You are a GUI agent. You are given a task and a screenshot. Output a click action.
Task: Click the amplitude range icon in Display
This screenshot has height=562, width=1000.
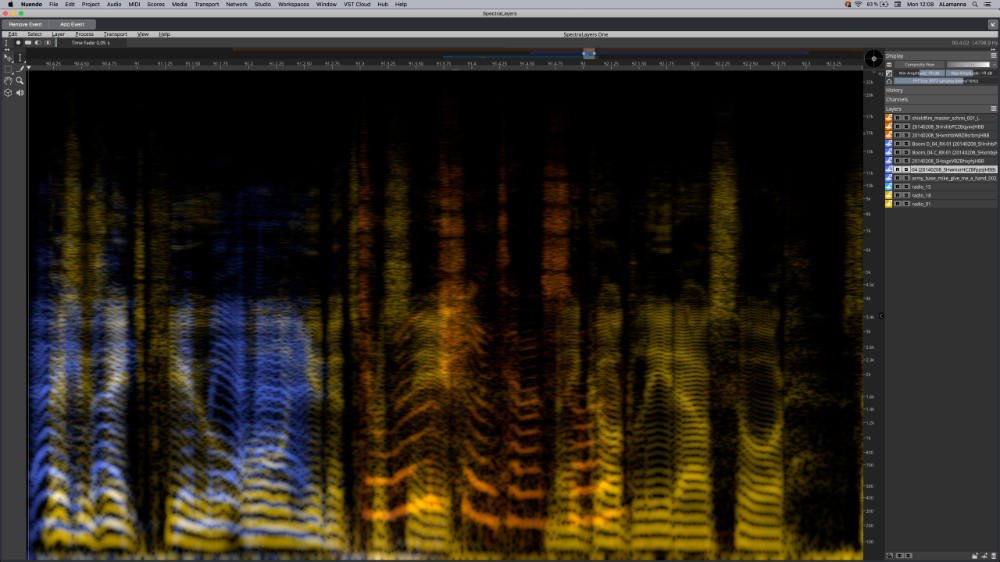(889, 73)
